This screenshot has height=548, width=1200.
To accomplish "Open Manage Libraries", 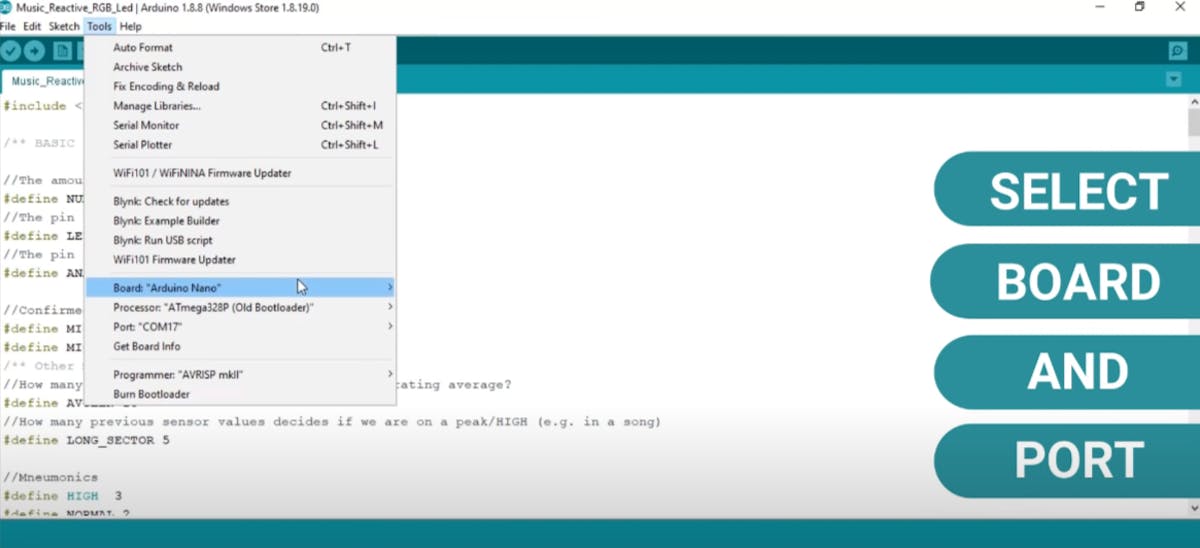I will 240,105.
